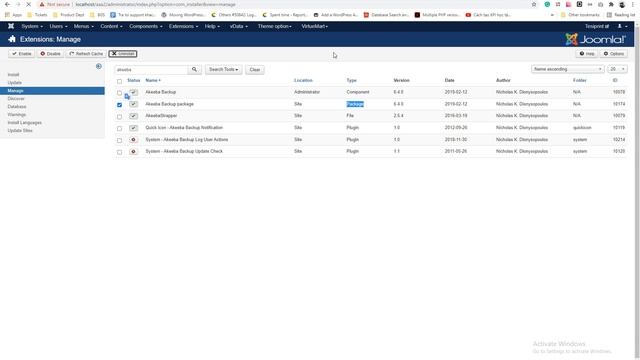Image resolution: width=640 pixels, height=360 pixels.
Task: Click status icon for Quick Icon Akeeba Backup Notification
Action: (x=133, y=128)
